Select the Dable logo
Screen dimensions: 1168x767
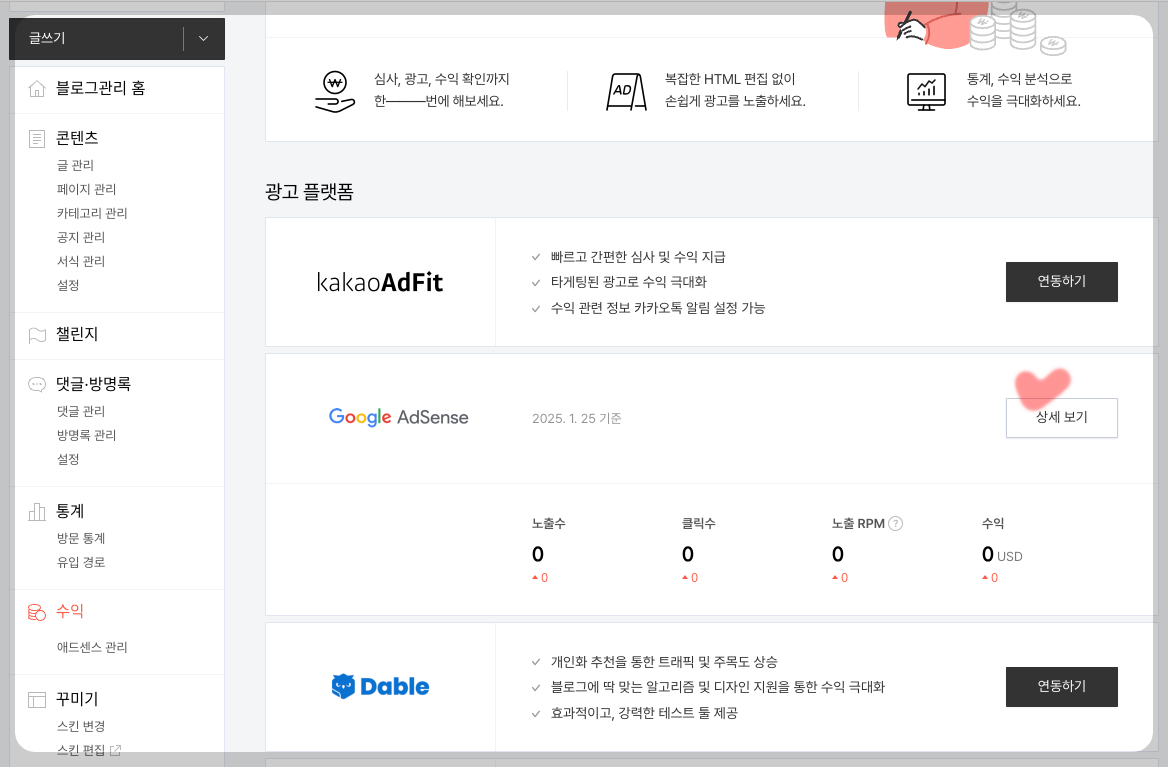pos(379,687)
